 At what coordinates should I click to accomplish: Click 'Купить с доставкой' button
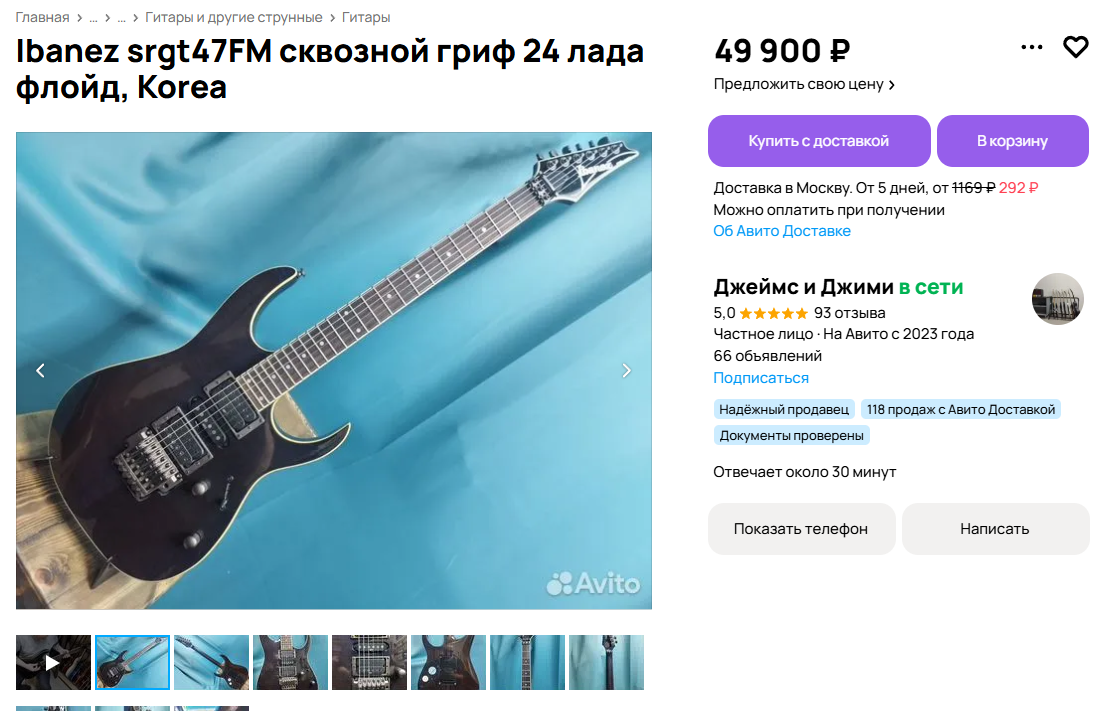pos(819,141)
